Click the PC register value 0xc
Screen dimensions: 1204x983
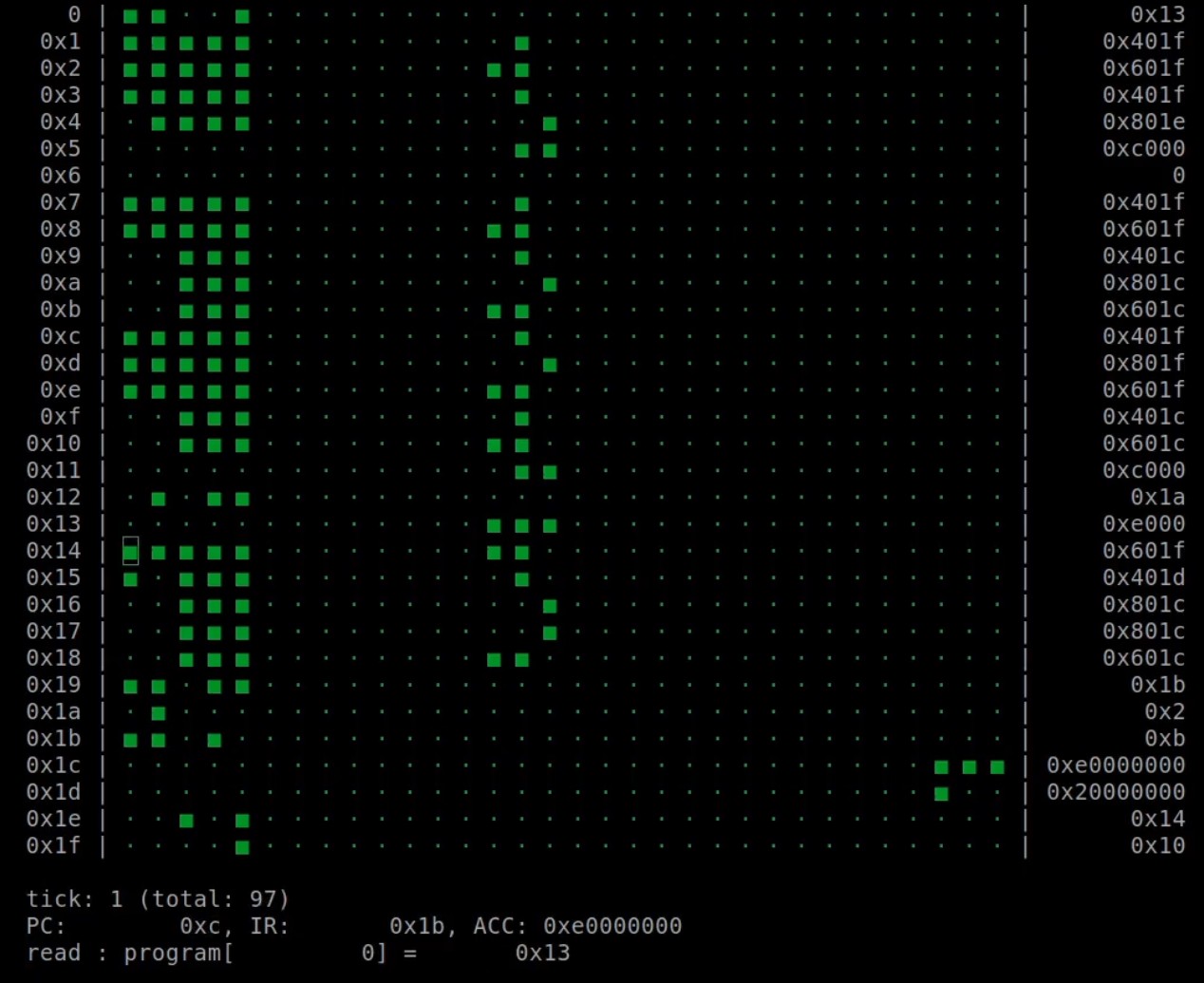click(x=200, y=926)
